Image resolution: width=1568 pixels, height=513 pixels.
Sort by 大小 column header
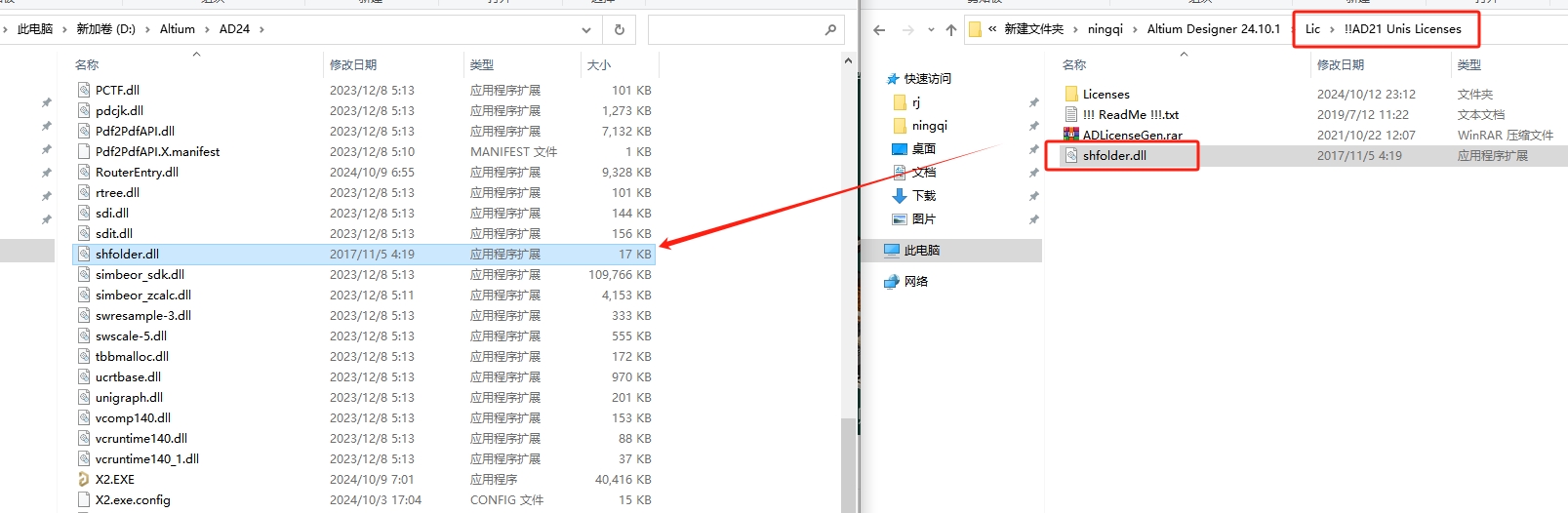[x=599, y=64]
